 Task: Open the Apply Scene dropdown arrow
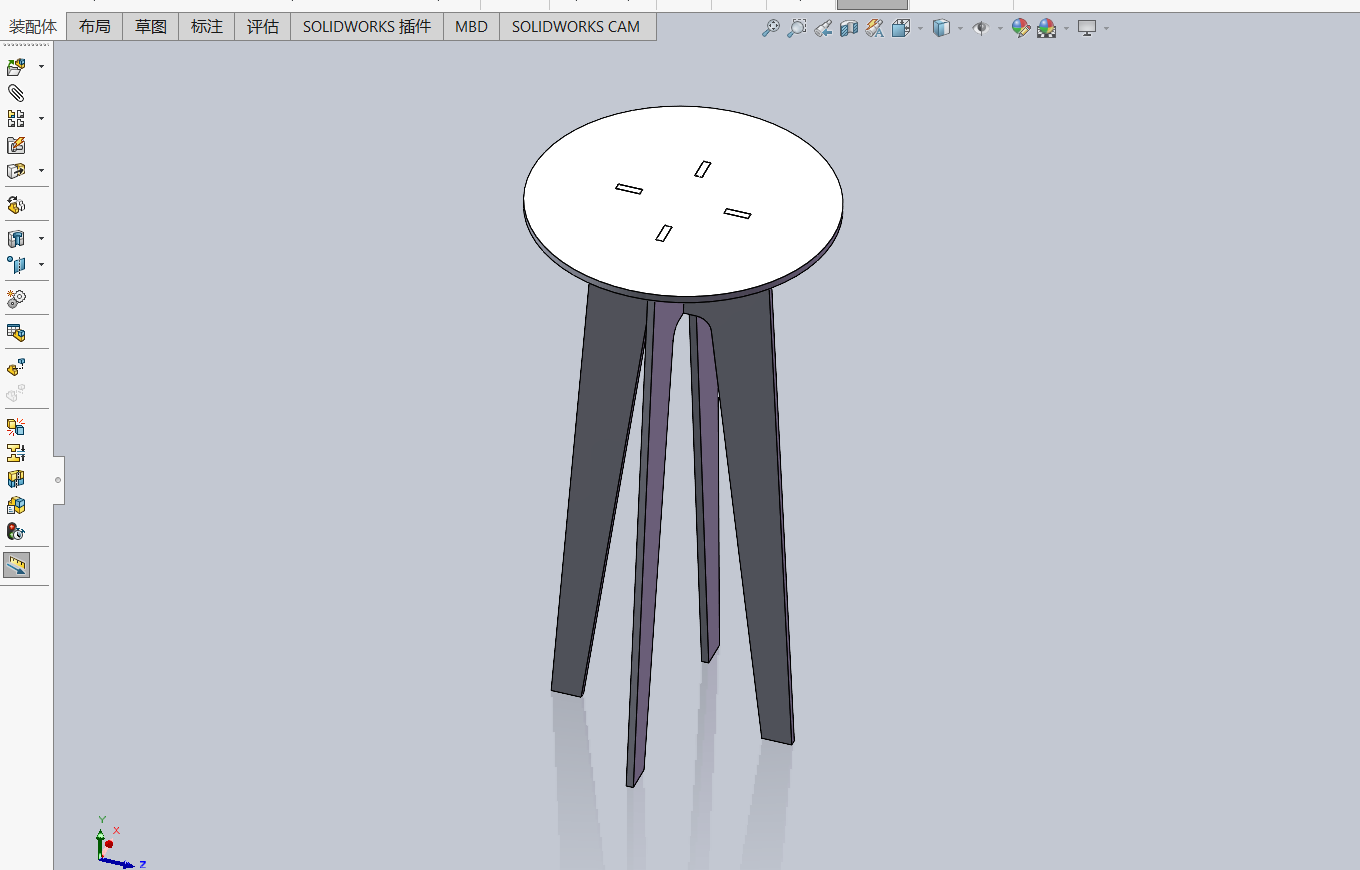coord(1066,28)
